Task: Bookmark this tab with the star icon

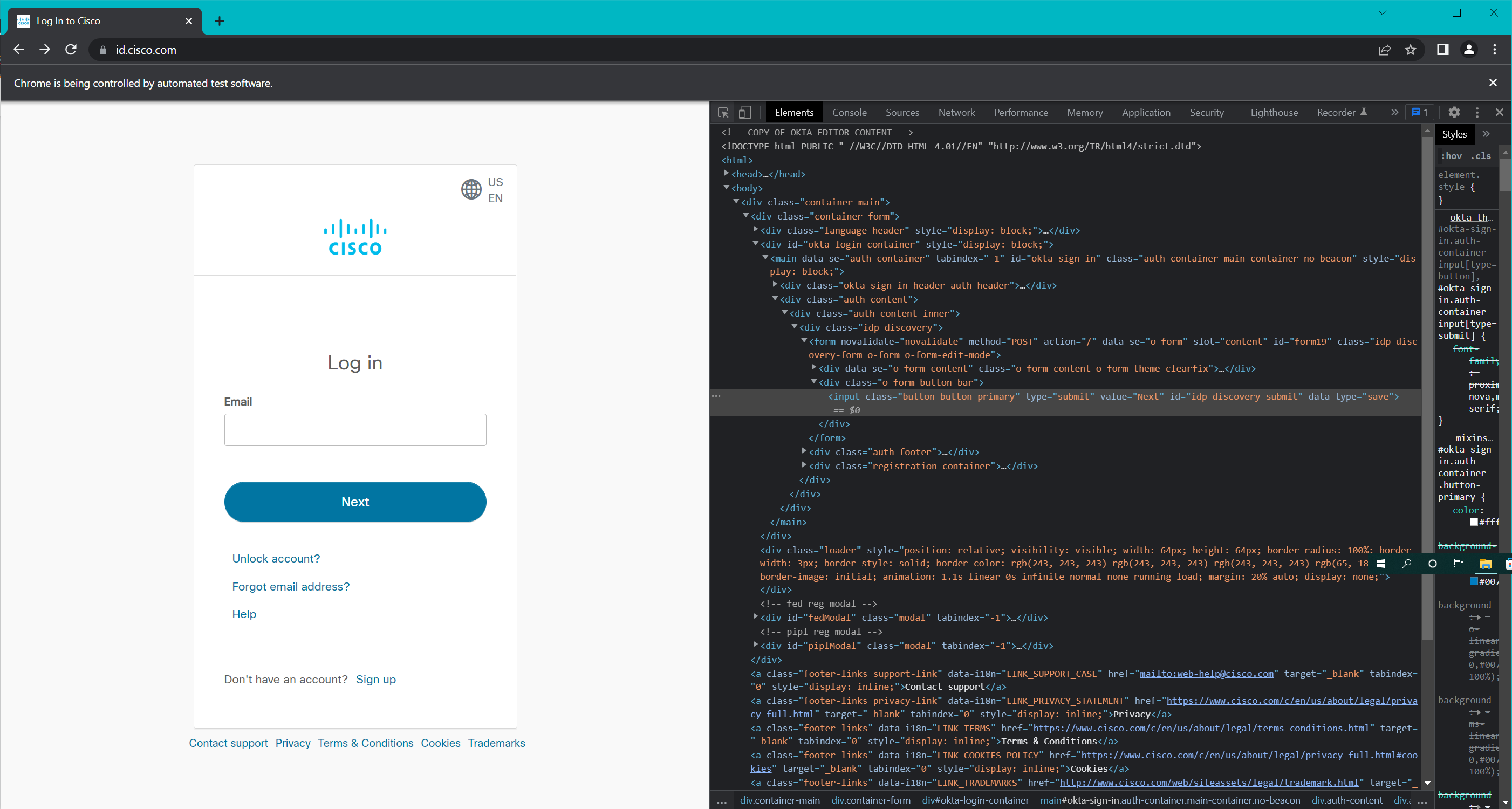Action: (1411, 51)
